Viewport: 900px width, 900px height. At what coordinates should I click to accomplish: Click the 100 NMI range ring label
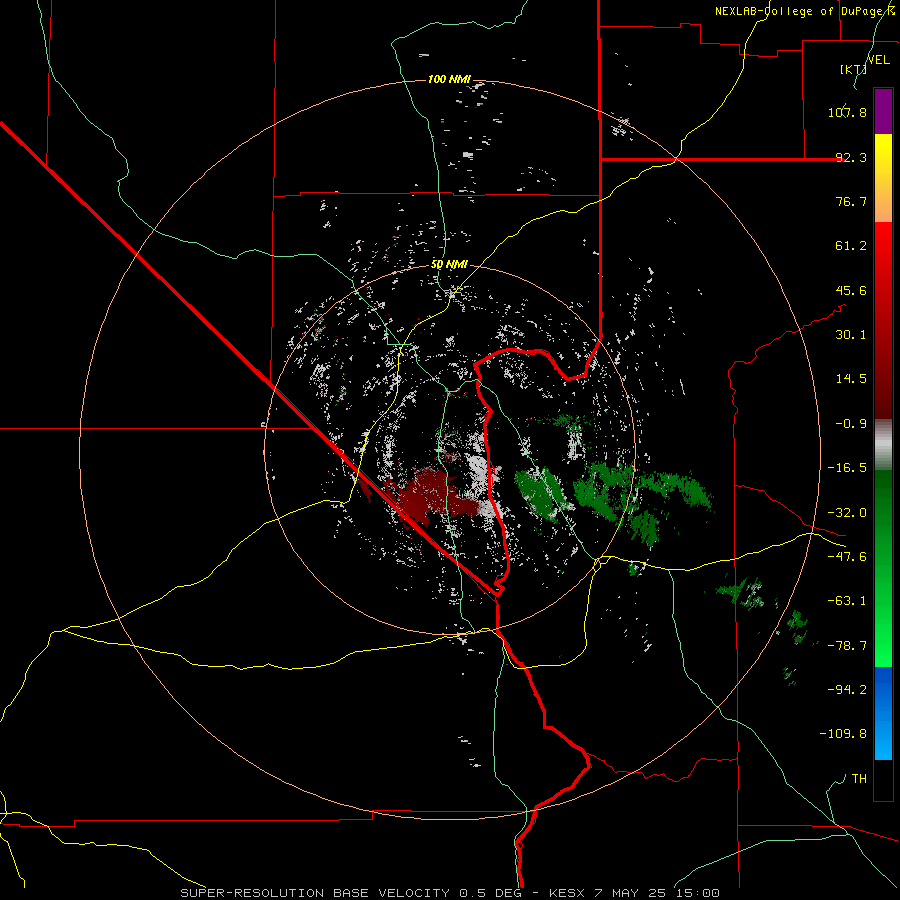(x=449, y=79)
